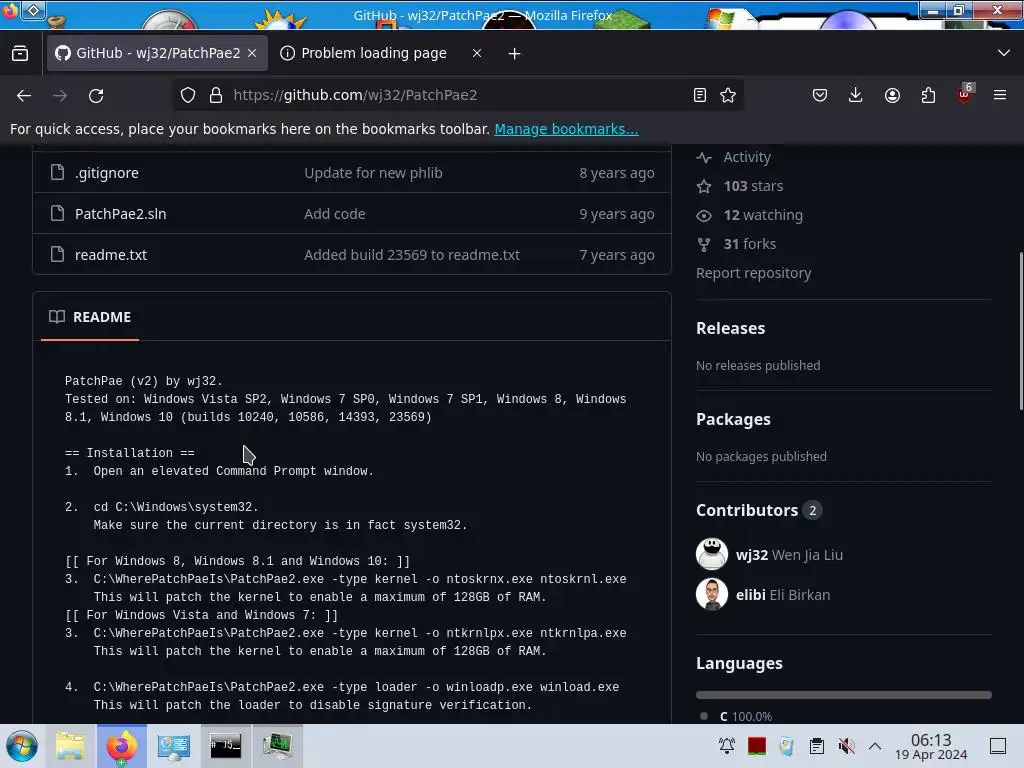
Task: Click the page vertical scrollbar
Action: click(1020, 331)
